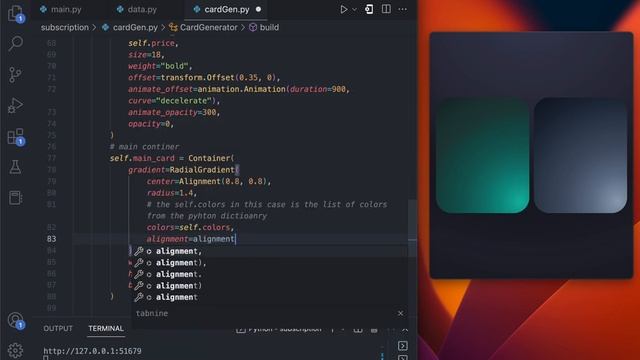Select the TERMINAL panel tab
Viewport: 640px width, 360px height.
(106, 328)
